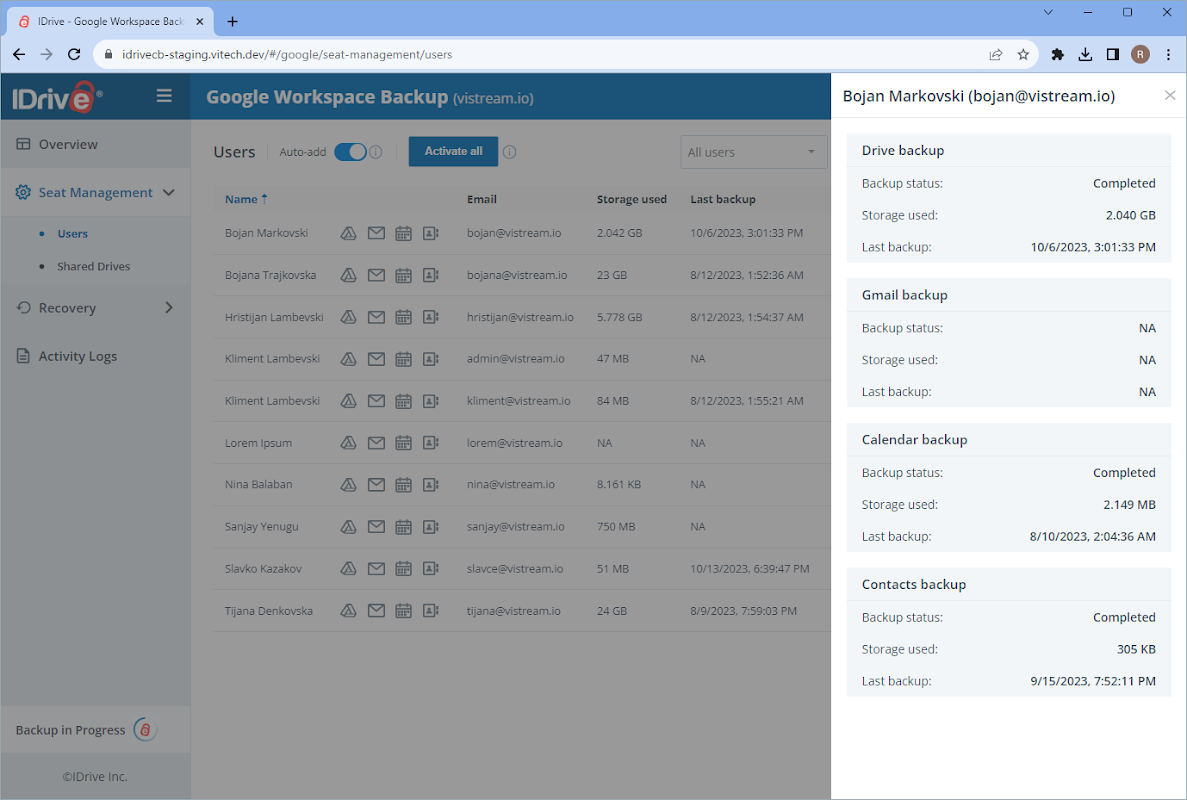Screen dimensions: 1187x800
Task: Click Contacts icon in Tijana Denkovska row
Action: point(431,611)
